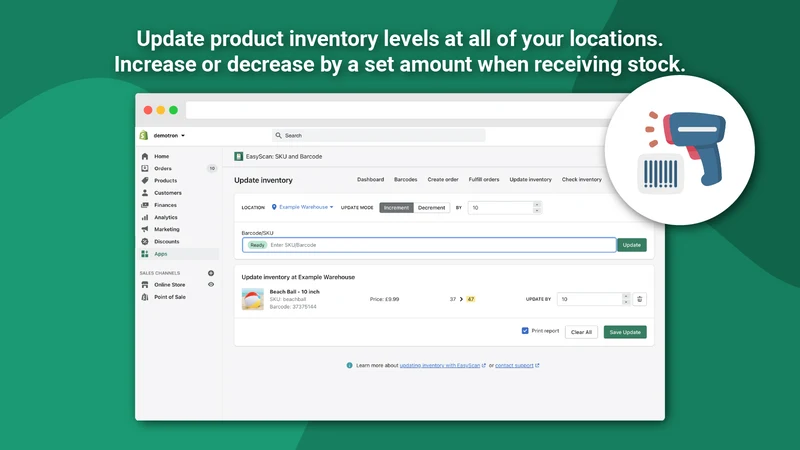Delete the Beach Ball row trash icon
Viewport: 800px width, 450px height.
point(639,299)
